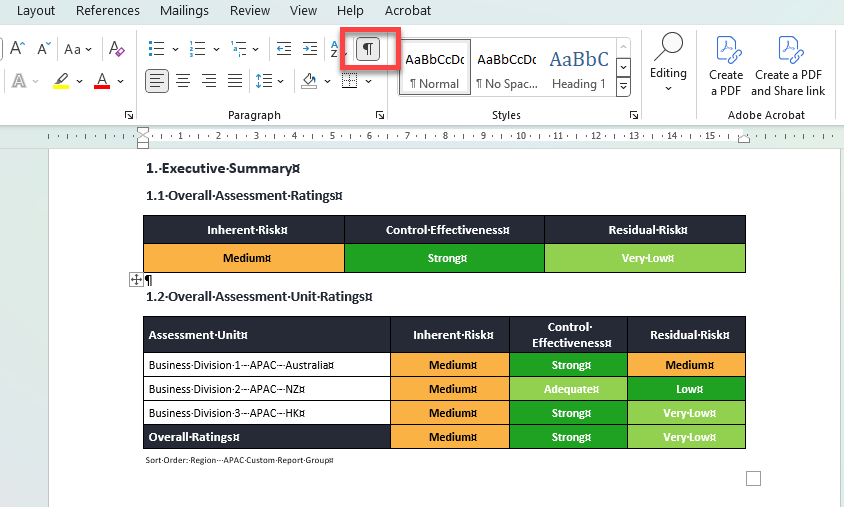
Task: Toggle Justify alignment
Action: [x=235, y=81]
